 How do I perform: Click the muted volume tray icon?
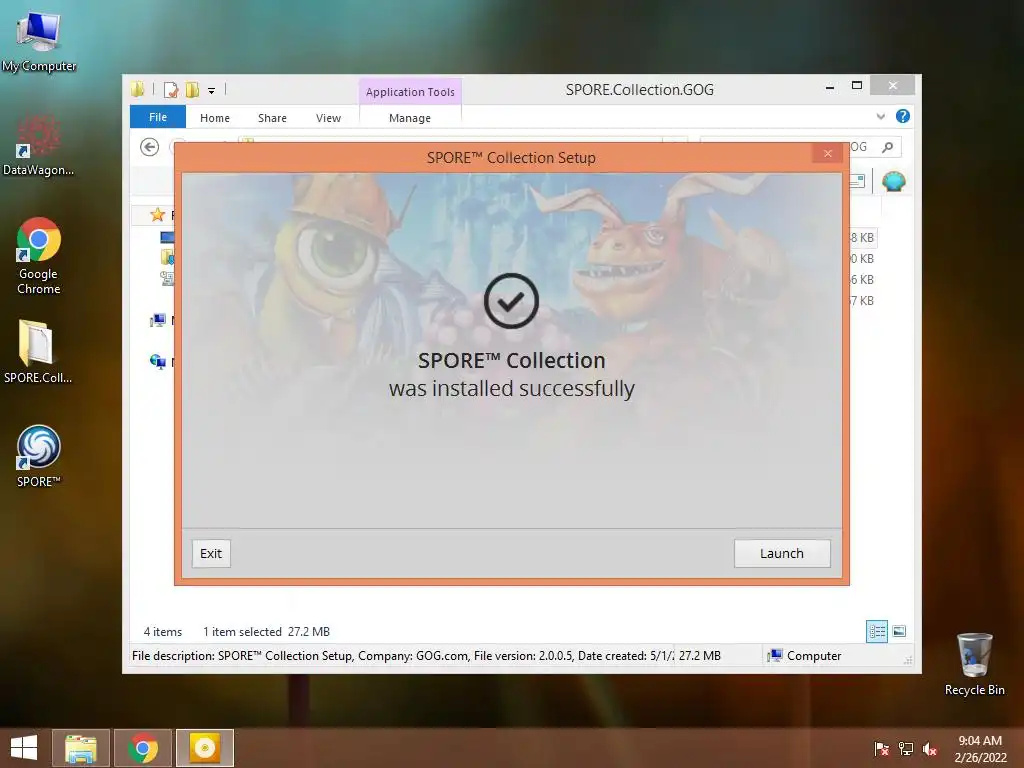[930, 749]
